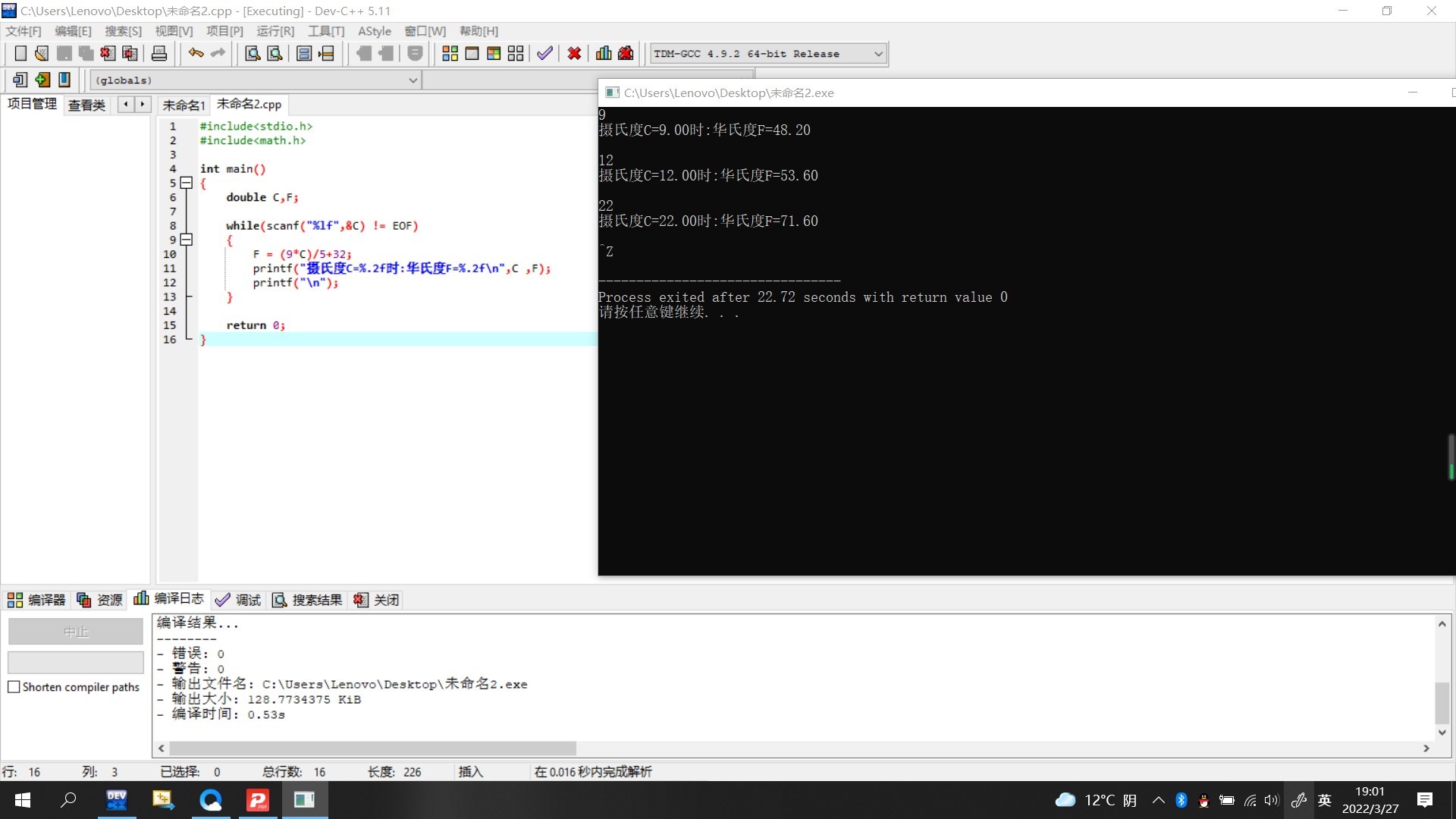Click the Compile icon in toolbar
Image resolution: width=1456 pixels, height=819 pixels.
click(450, 53)
